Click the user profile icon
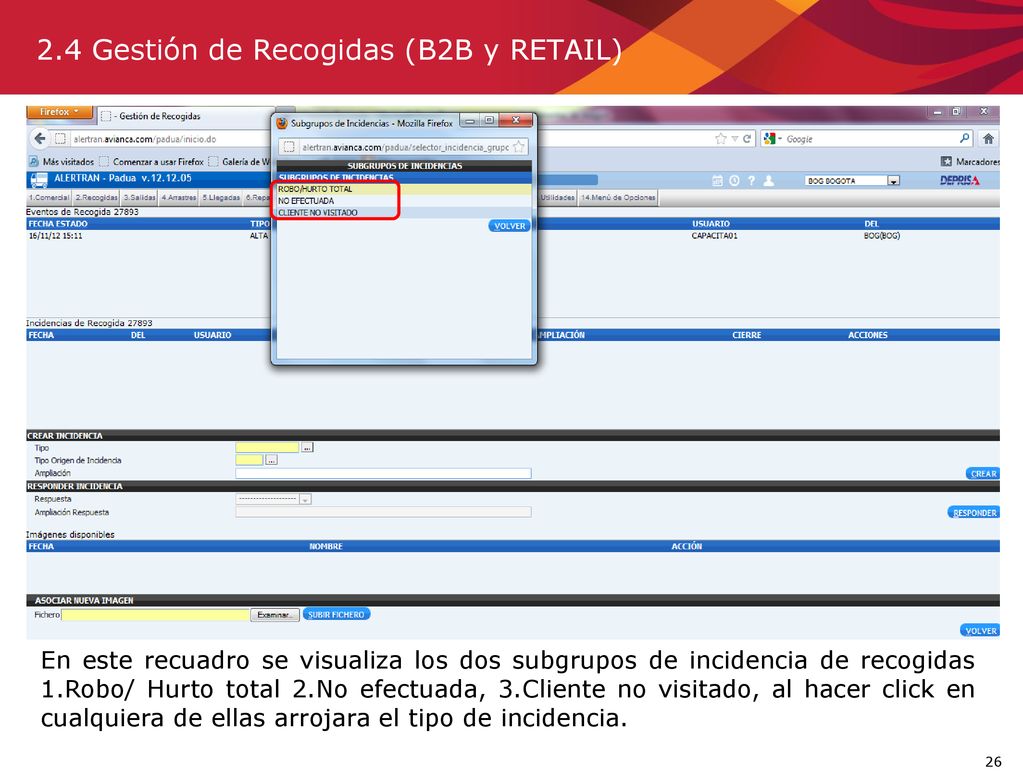This screenshot has height=783, width=1023. tap(769, 181)
